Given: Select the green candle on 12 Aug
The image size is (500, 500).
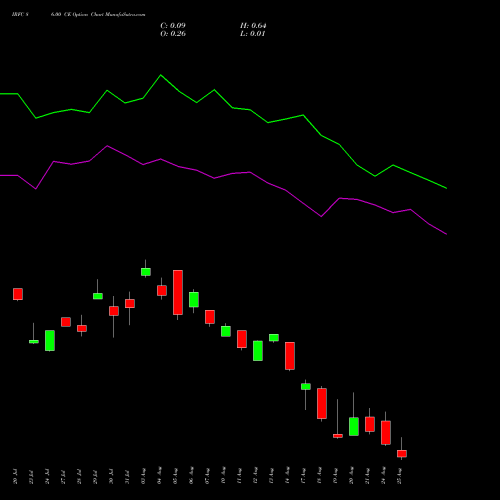Looking at the screenshot, I should pos(258,351).
